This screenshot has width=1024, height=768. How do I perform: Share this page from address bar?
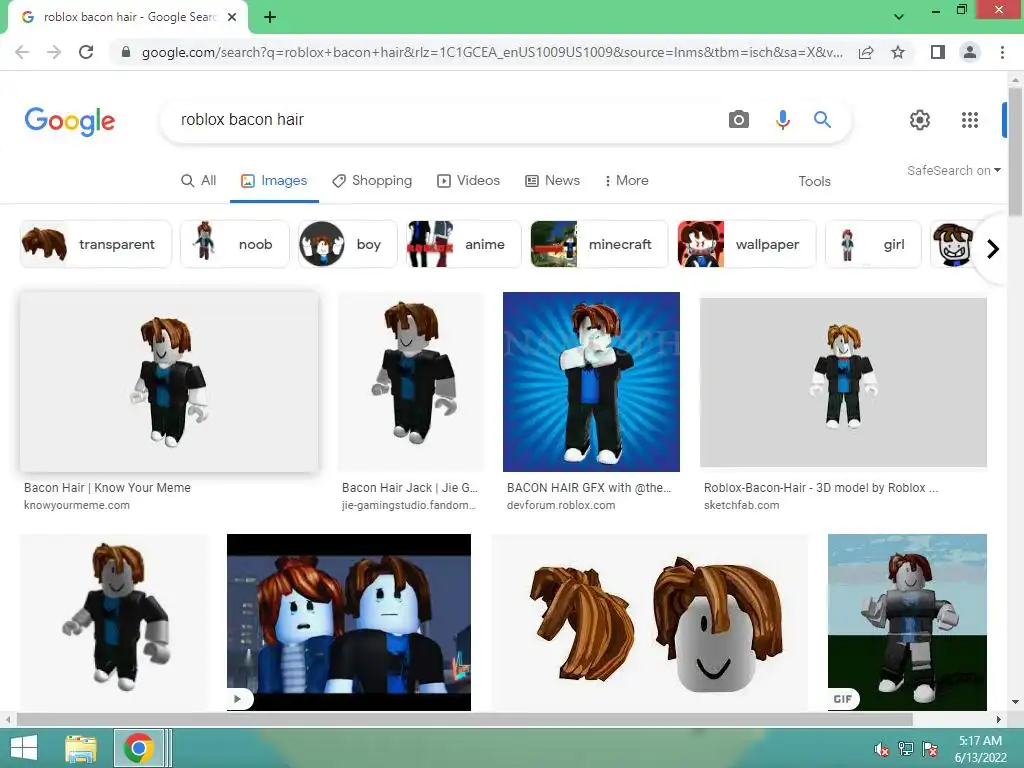(866, 52)
